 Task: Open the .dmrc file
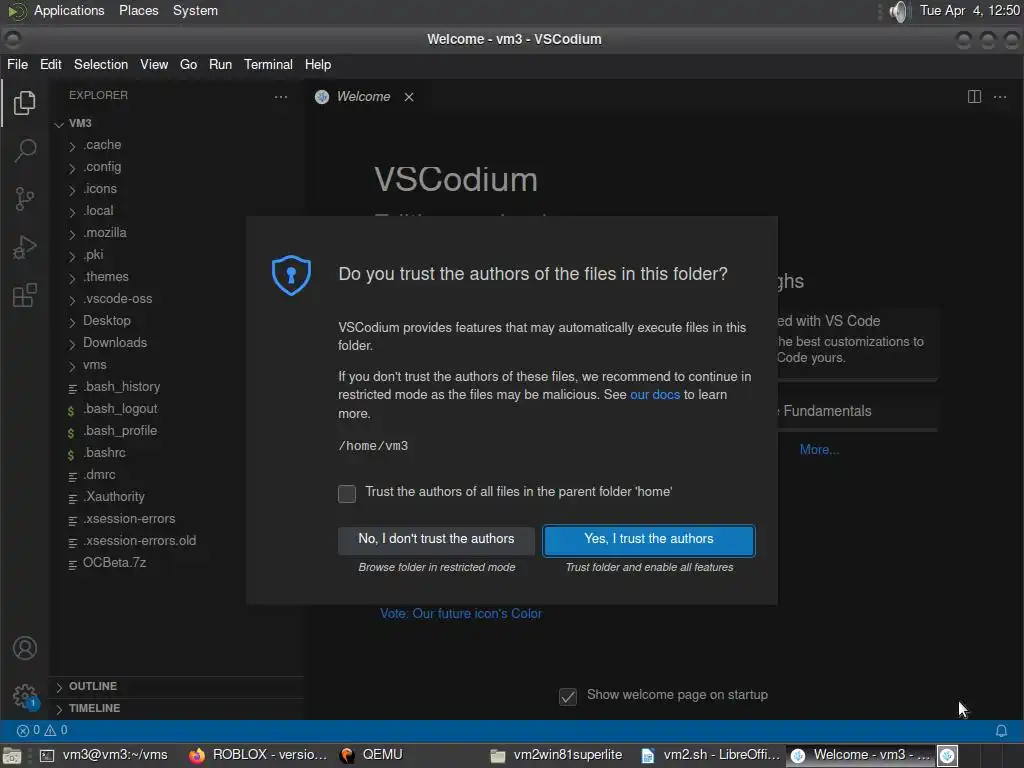tap(99, 475)
